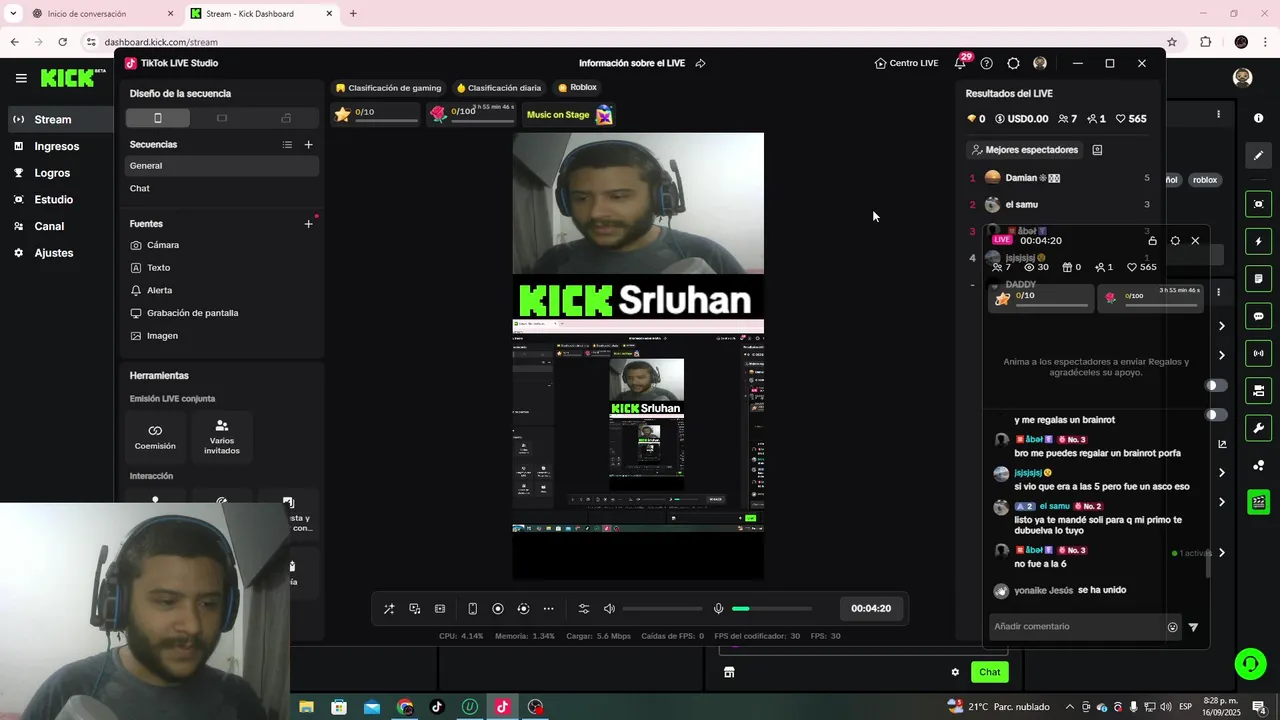Screen dimensions: 1280x720
Task: Select the Chat scene
Action: point(222,188)
